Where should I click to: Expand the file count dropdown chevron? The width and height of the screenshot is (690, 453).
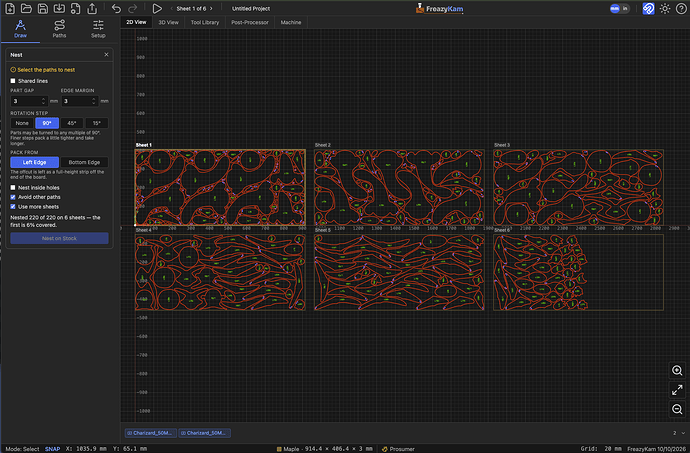click(x=683, y=433)
